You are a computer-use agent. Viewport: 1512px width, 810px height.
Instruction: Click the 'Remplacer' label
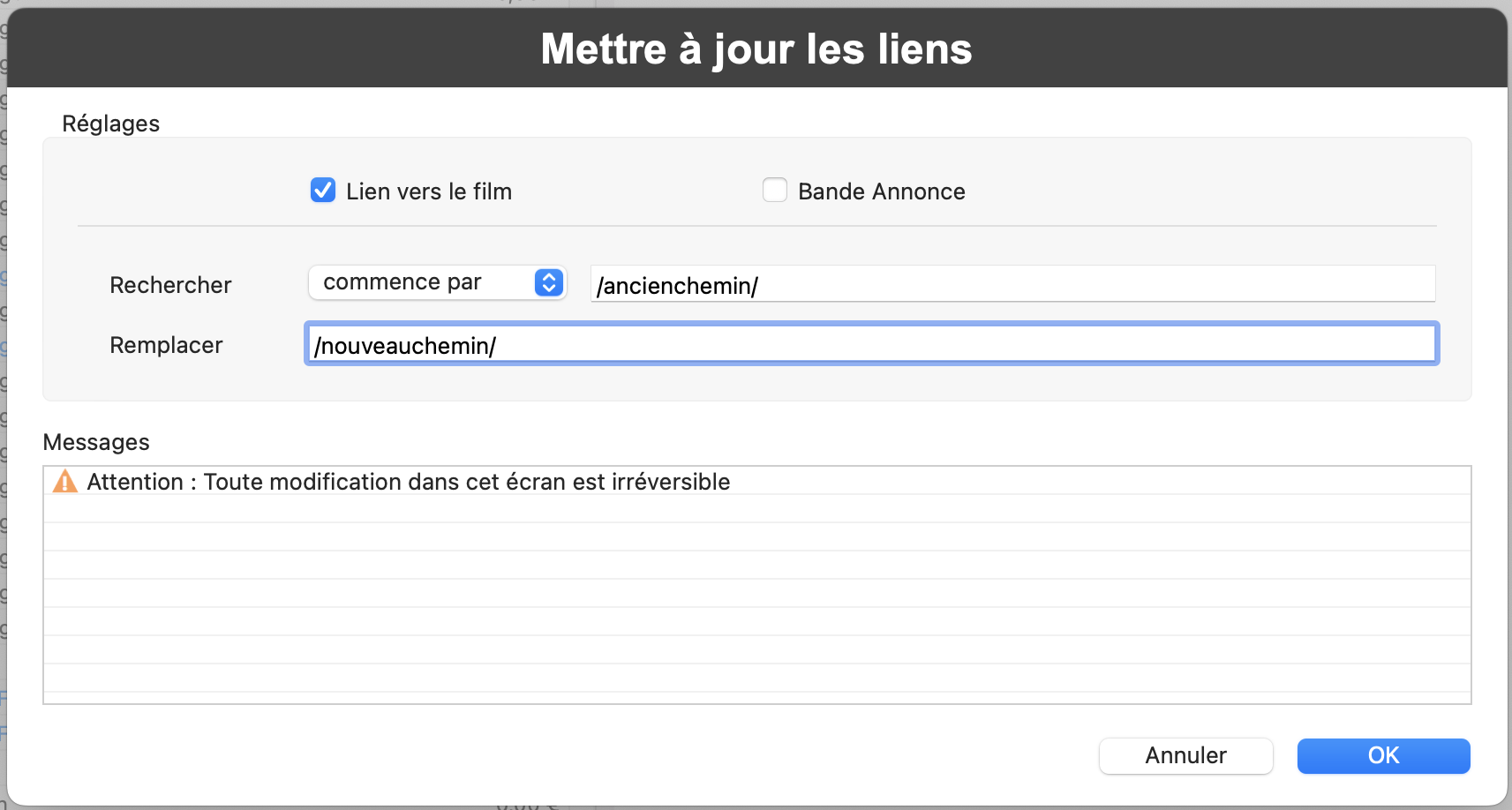(166, 345)
